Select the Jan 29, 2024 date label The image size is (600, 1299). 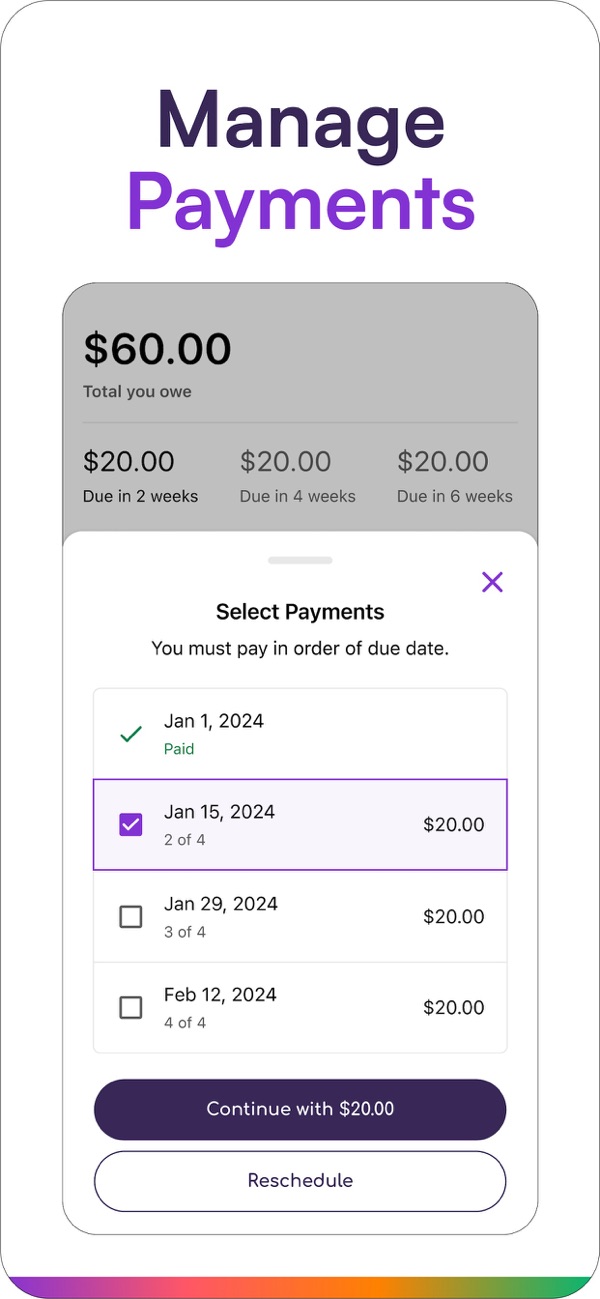click(x=221, y=904)
